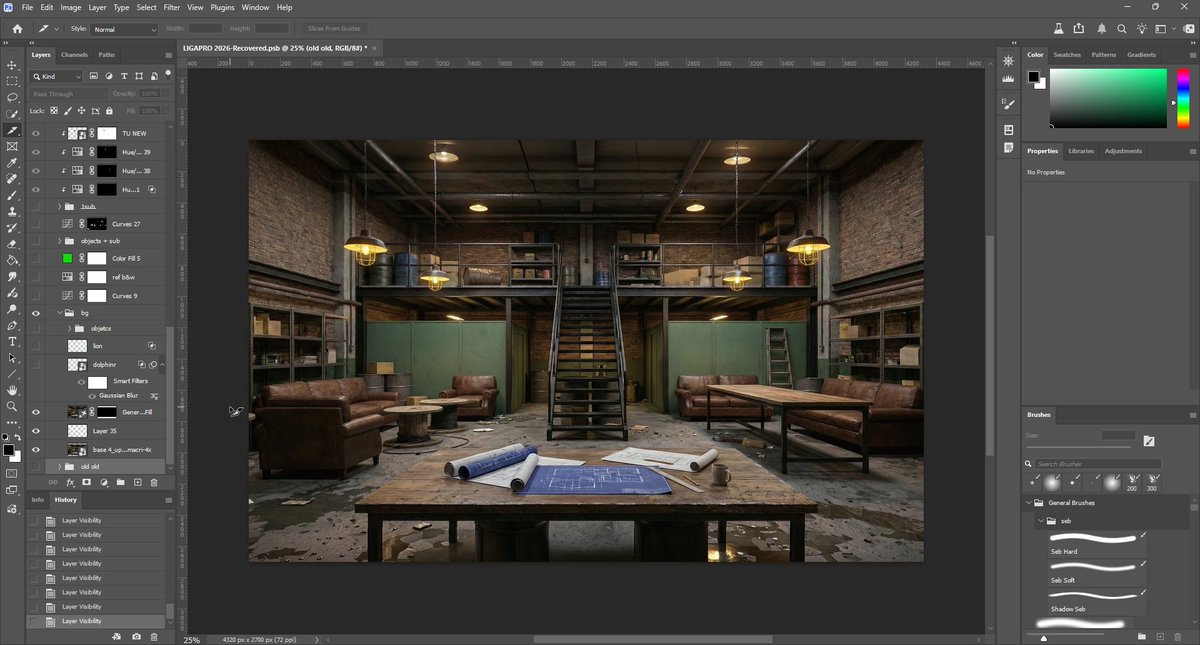
Task: Open the Style dropdown showing Normal
Action: [x=125, y=29]
